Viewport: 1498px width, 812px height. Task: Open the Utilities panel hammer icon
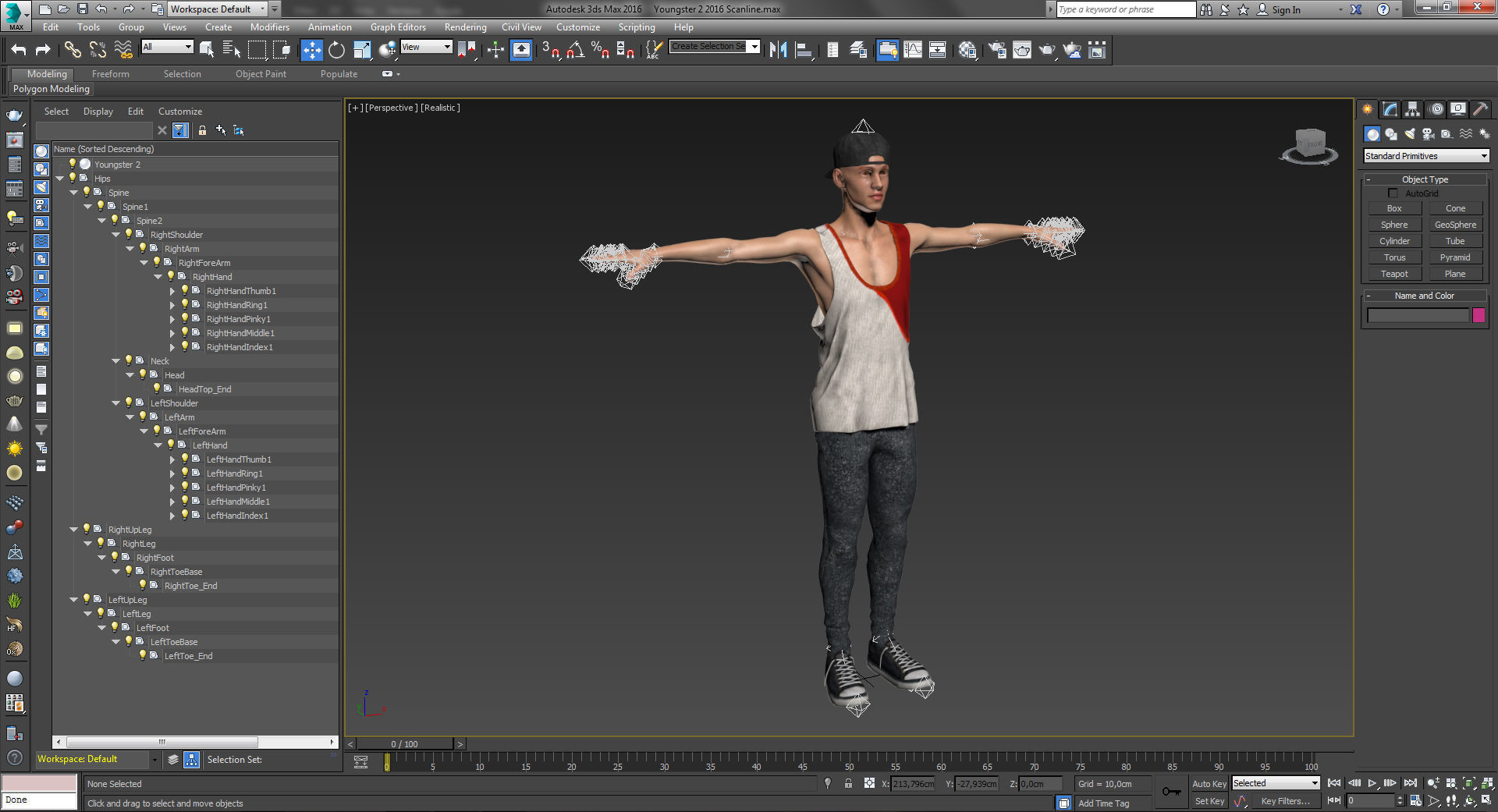point(1480,109)
